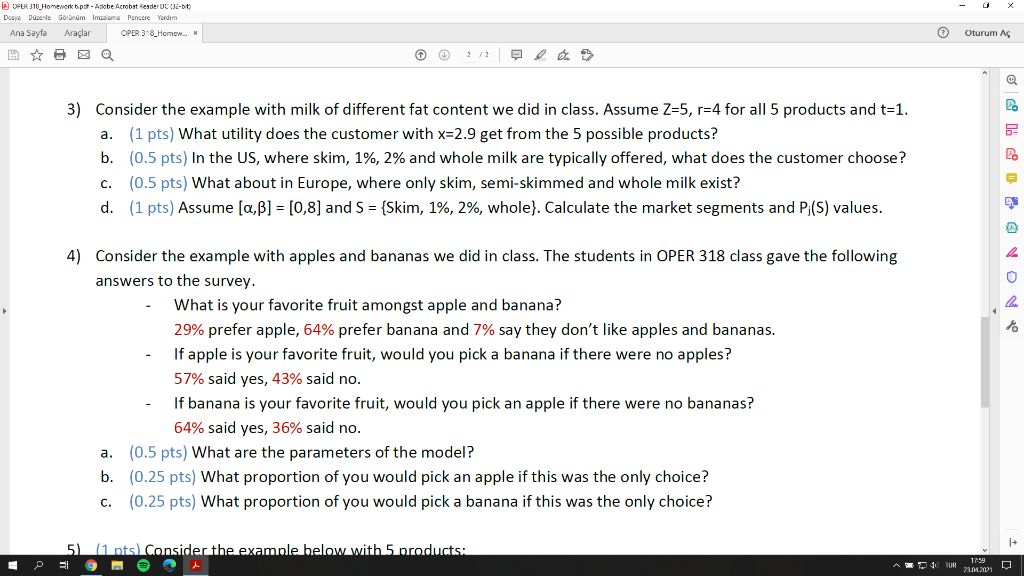Viewport: 1024px width, 576px height.
Task: Launch Google Chrome from the taskbar
Action: point(90,565)
